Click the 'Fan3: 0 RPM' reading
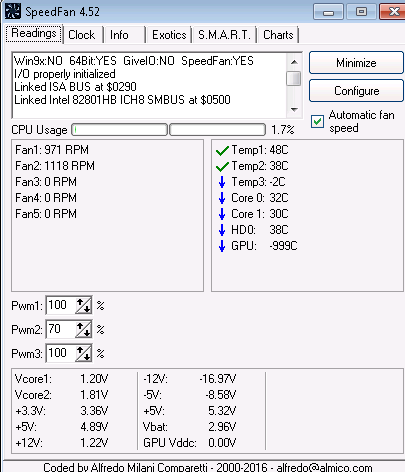Viewport: 405px width, 472px height. [x=46, y=182]
